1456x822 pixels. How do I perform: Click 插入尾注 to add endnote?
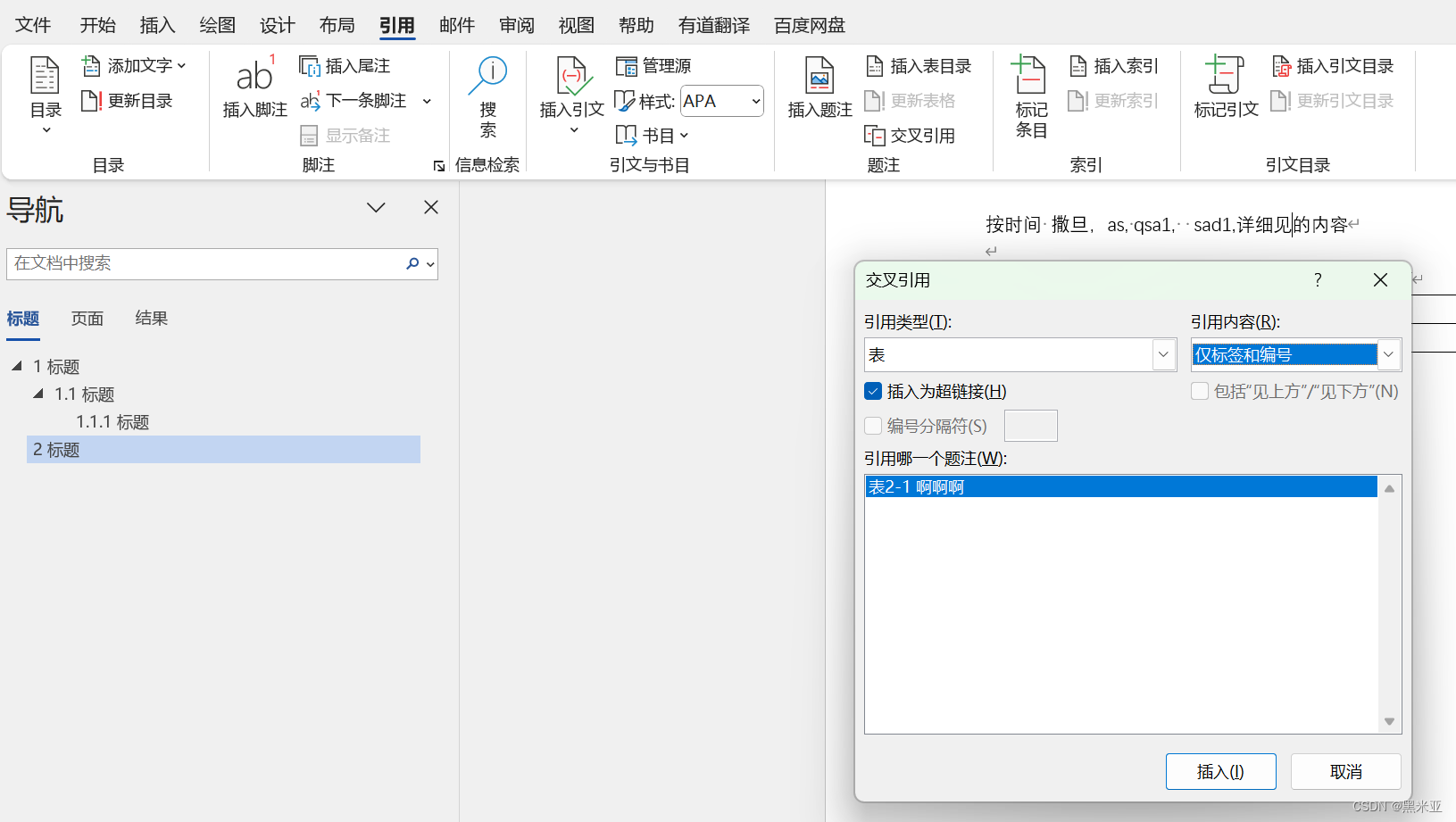345,66
